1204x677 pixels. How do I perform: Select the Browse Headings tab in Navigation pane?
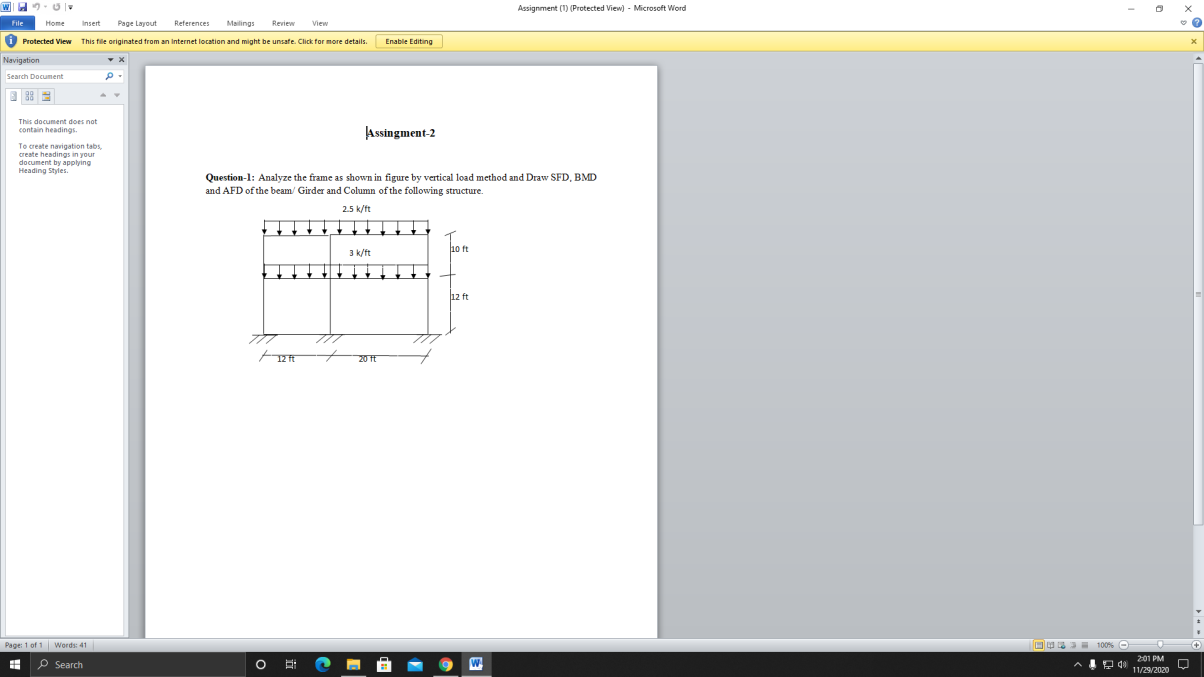coord(13,96)
